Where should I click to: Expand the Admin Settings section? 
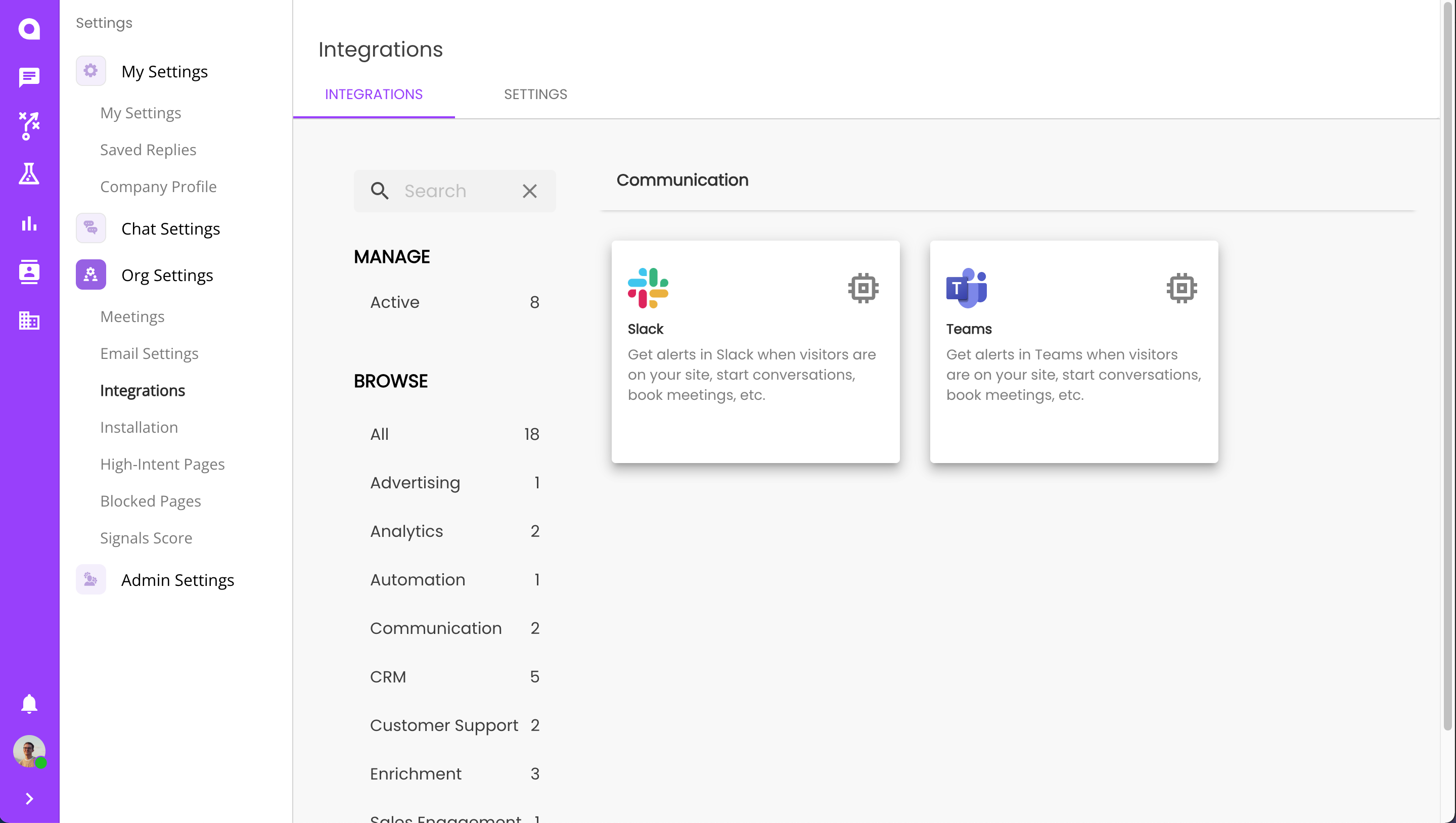[177, 579]
